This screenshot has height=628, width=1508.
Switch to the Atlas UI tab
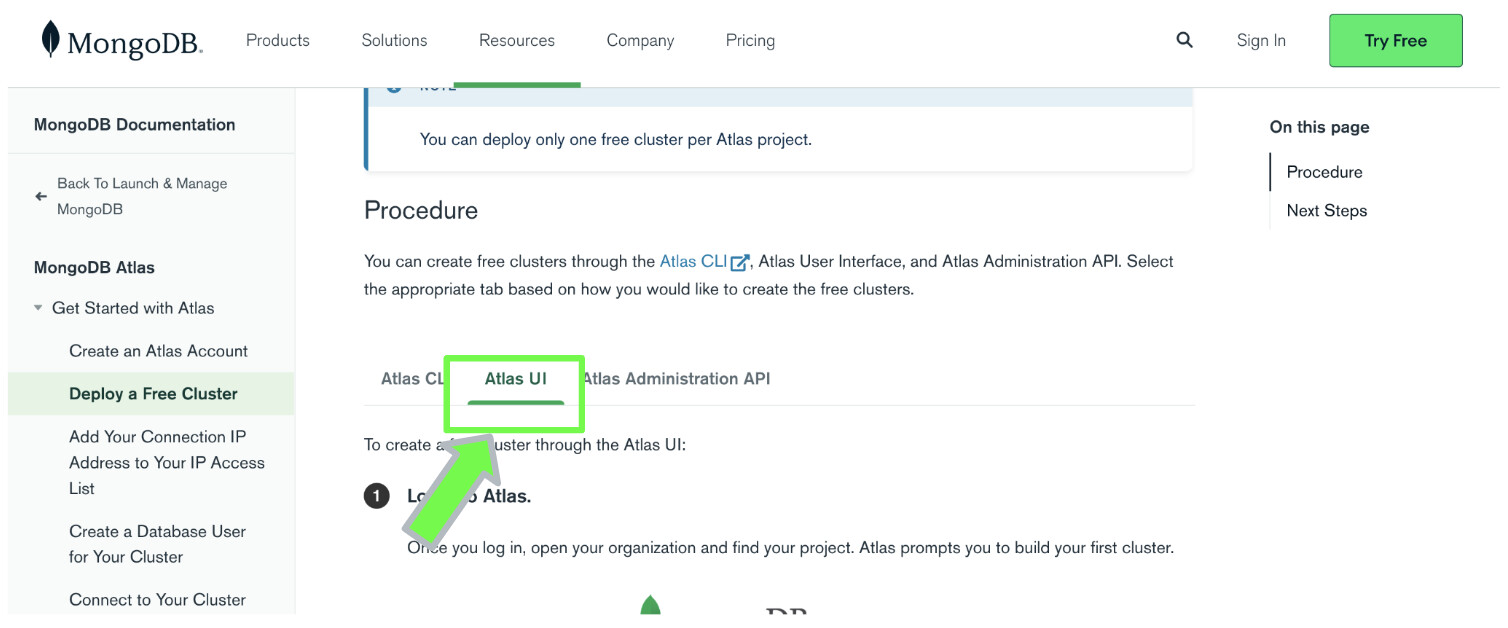coord(515,379)
